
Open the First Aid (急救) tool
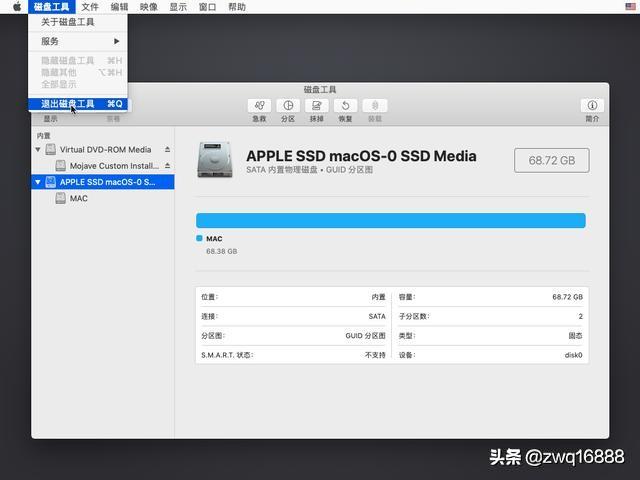[x=259, y=106]
